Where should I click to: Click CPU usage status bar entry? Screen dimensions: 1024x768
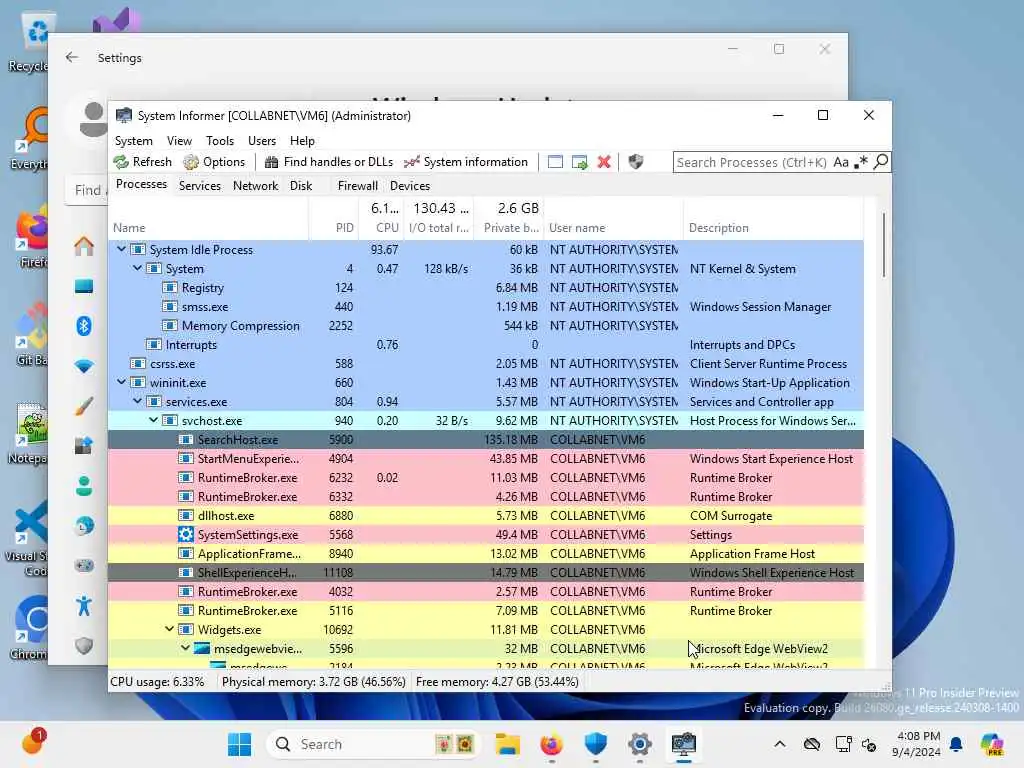click(x=157, y=682)
